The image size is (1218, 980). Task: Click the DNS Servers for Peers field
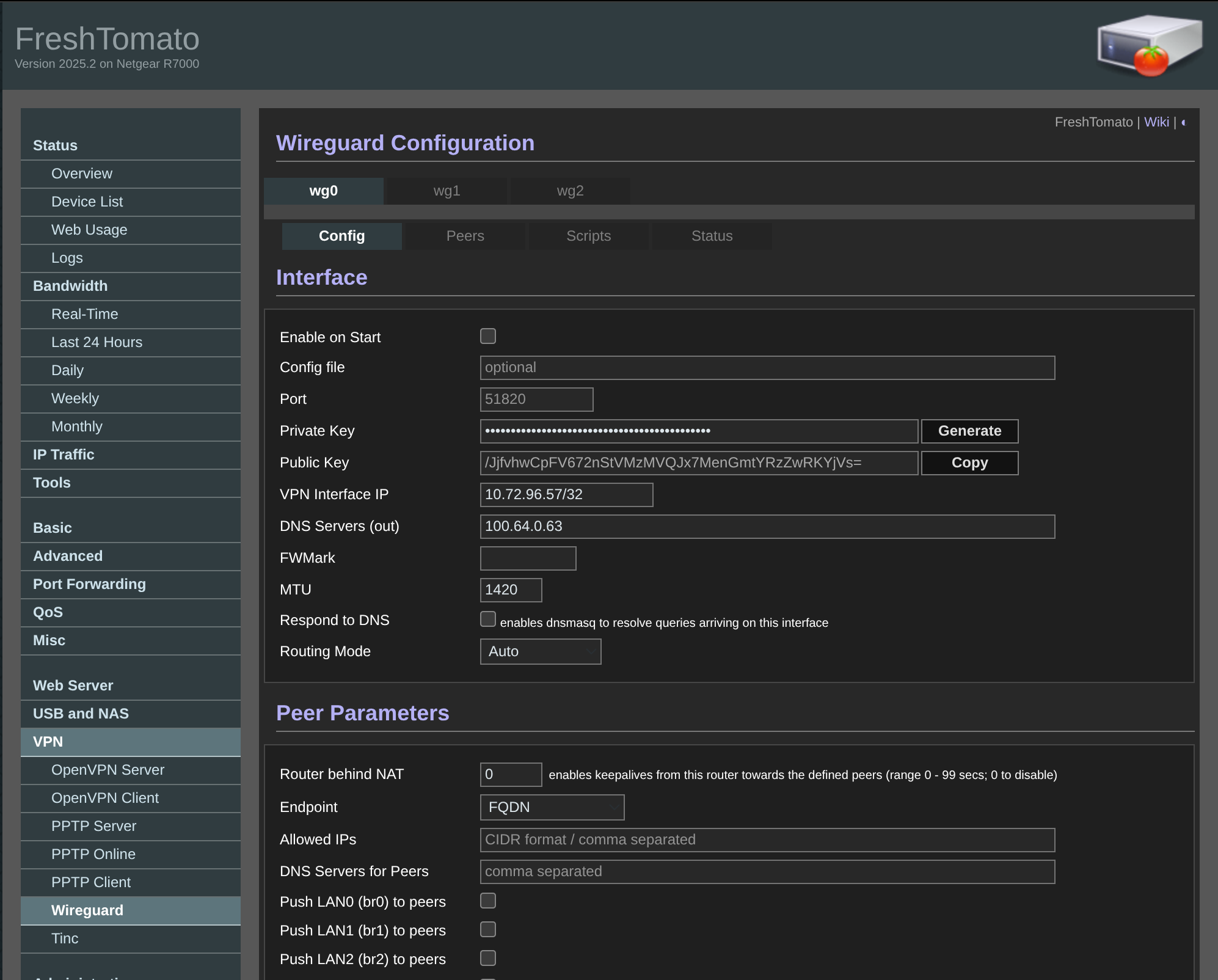tap(767, 872)
